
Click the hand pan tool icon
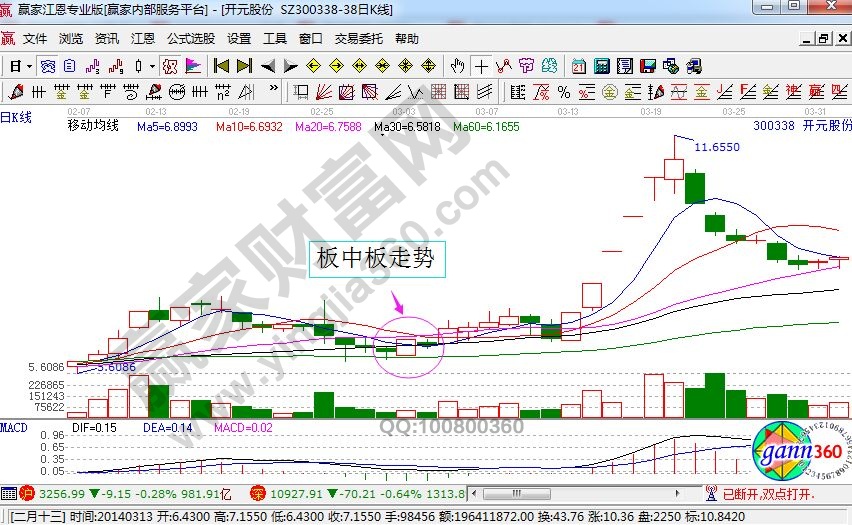tap(458, 66)
